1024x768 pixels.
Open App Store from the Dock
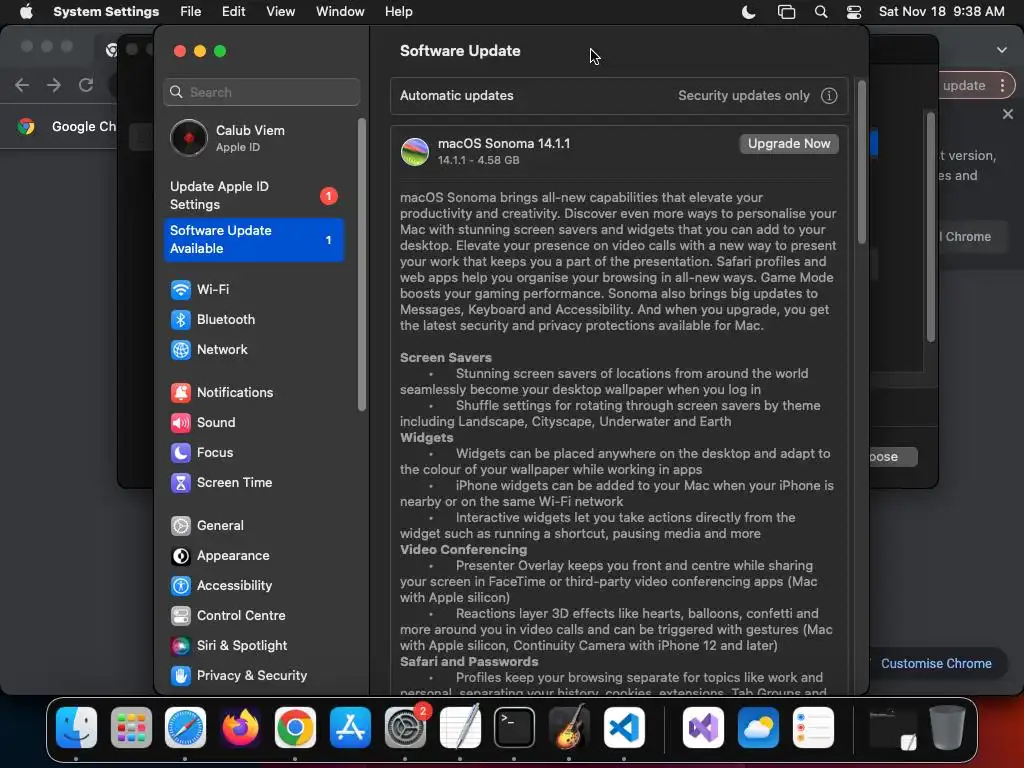(350, 728)
